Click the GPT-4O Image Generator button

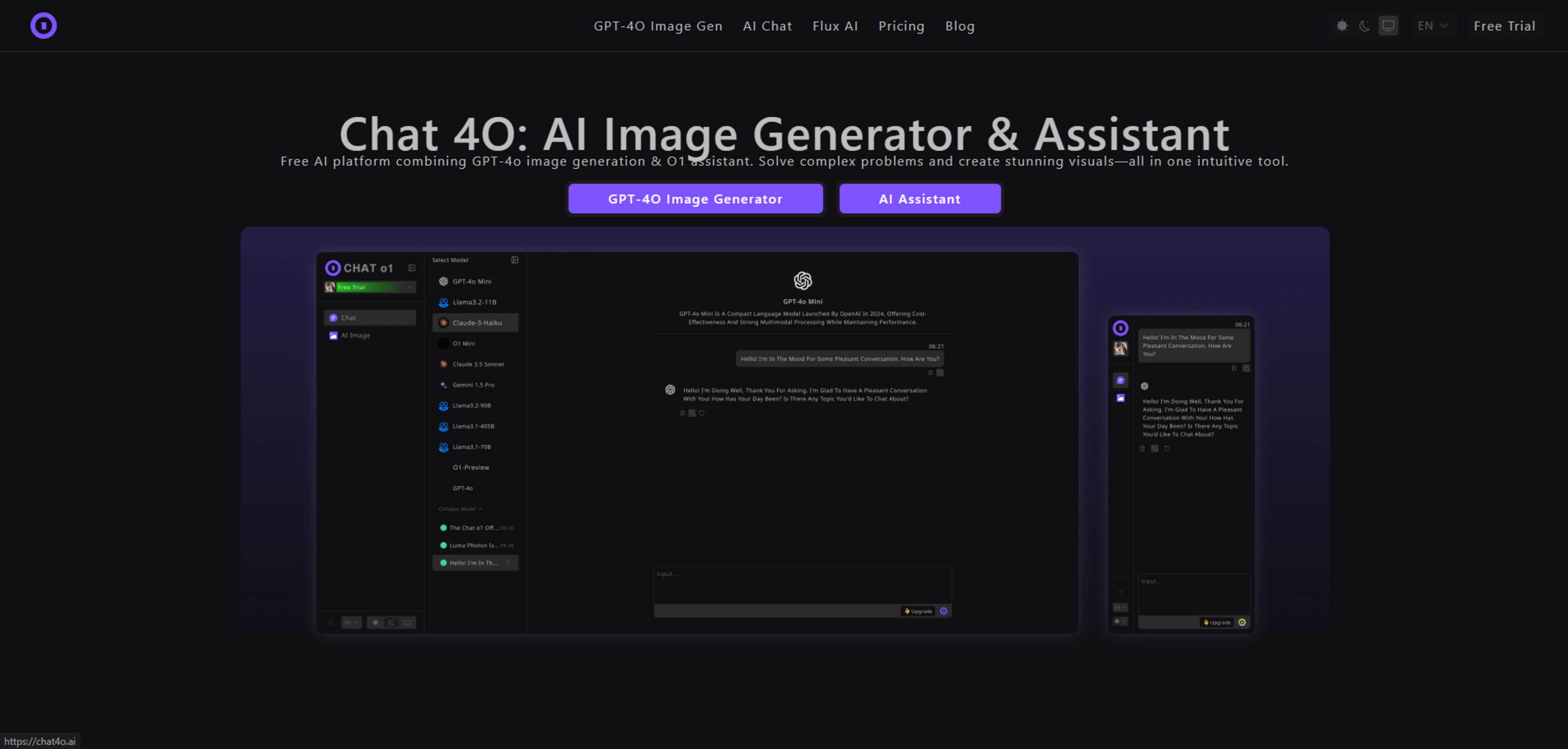tap(695, 198)
